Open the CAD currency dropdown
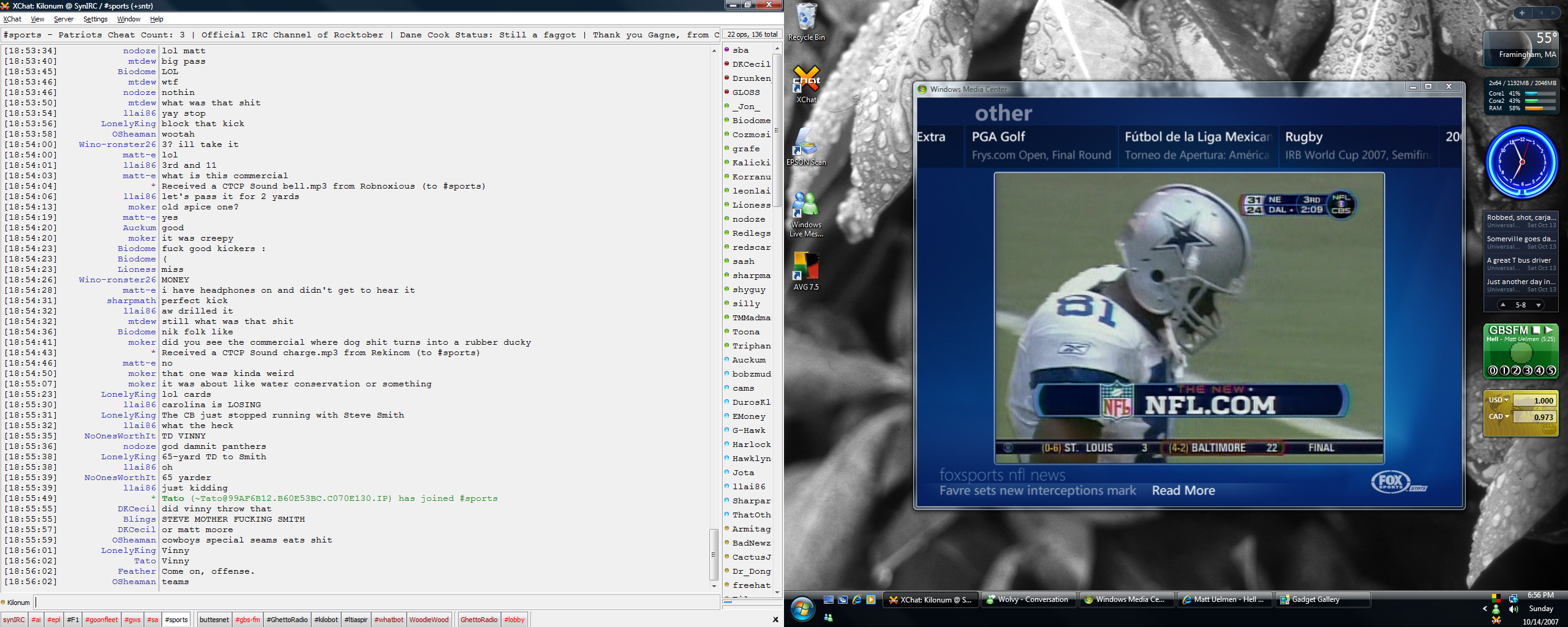 (1499, 416)
